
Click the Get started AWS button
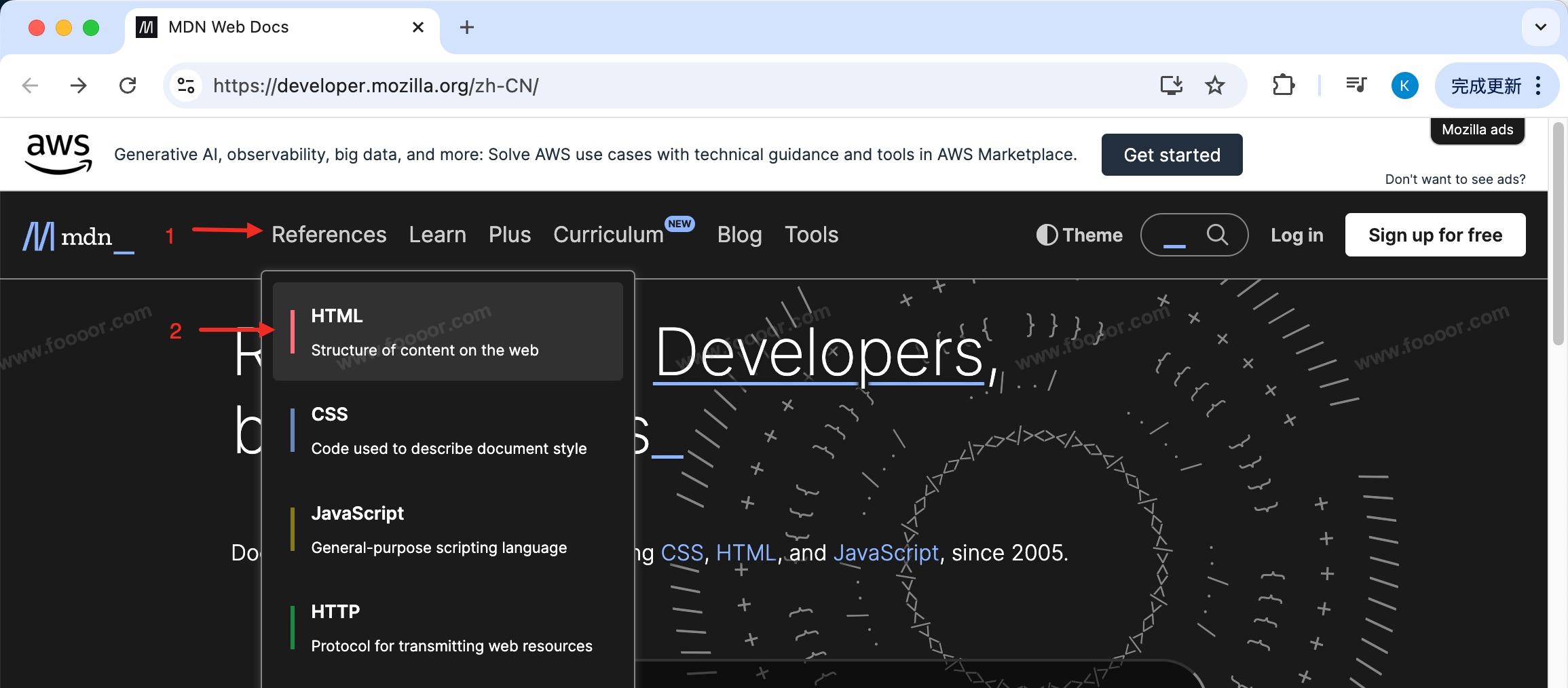tap(1172, 155)
